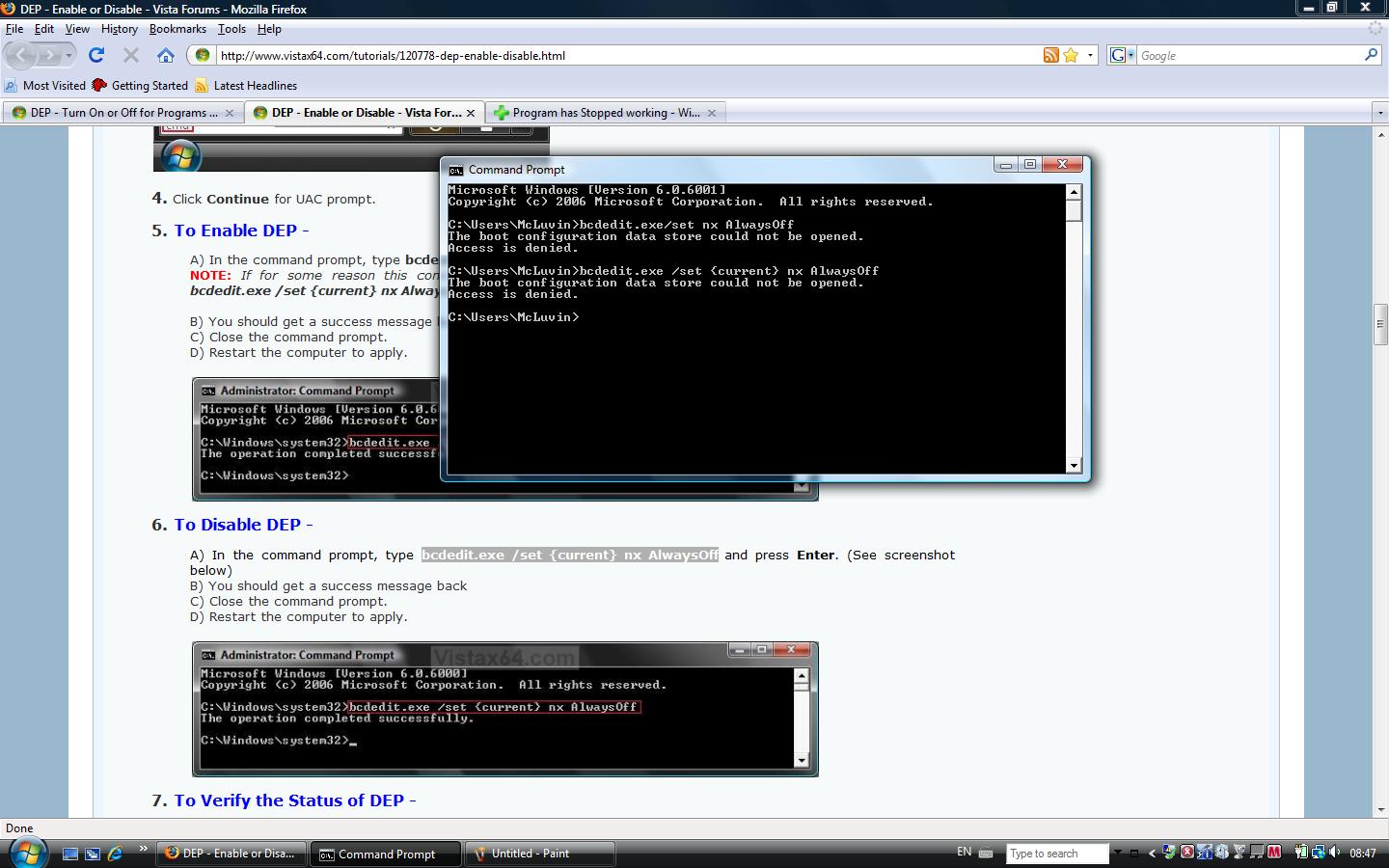Screen dimensions: 1389x868
Task: Reload the current page
Action: (96, 55)
